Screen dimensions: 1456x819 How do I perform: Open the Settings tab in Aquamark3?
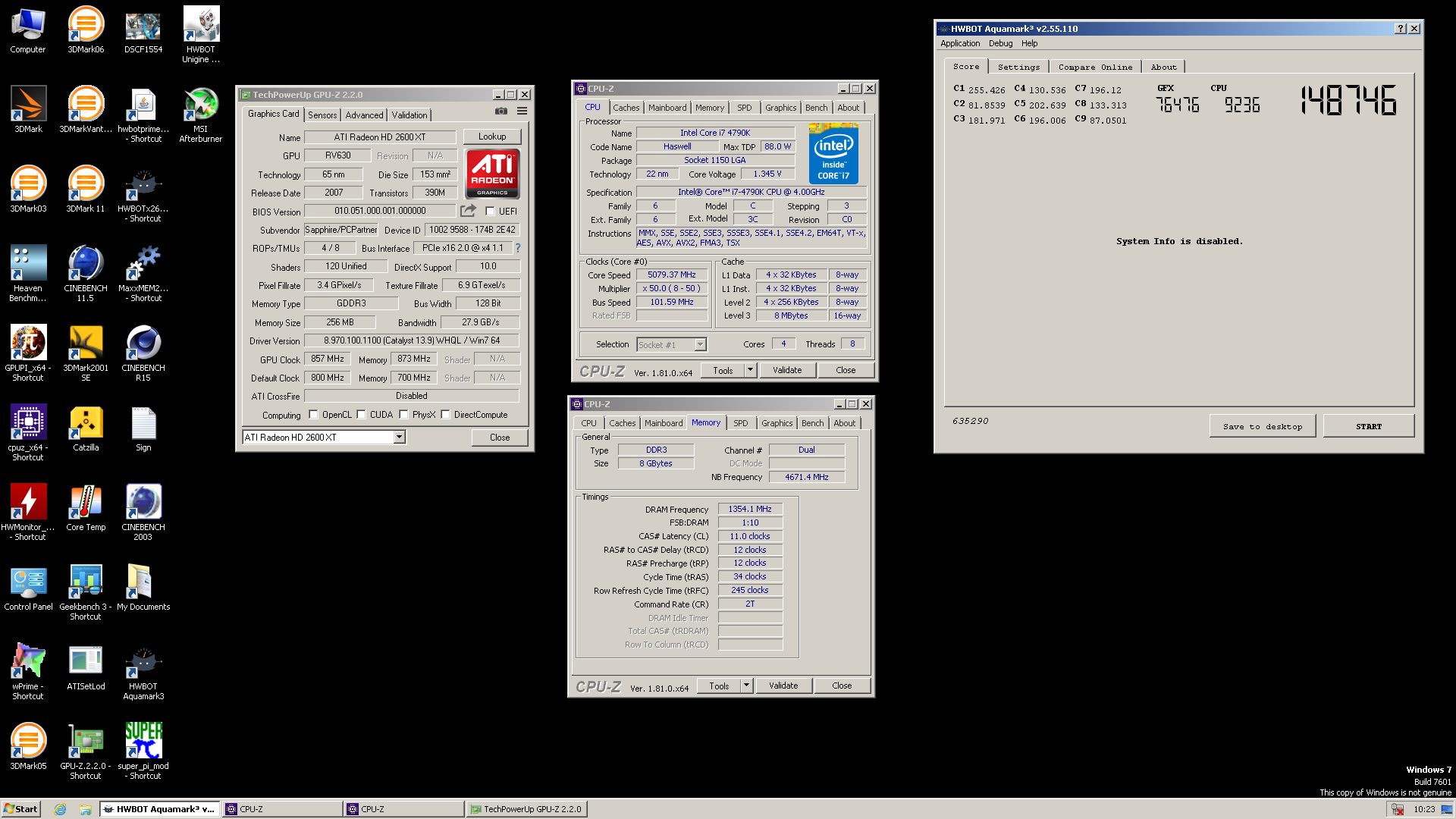(1018, 67)
